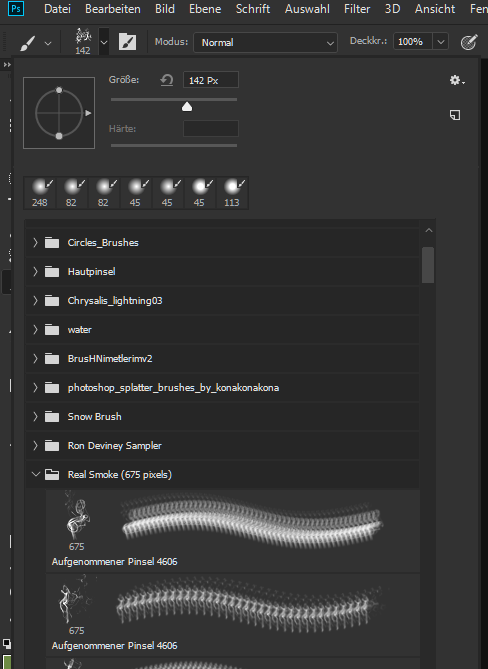
Task: Open the brush panel gear settings menu
Action: tap(456, 80)
